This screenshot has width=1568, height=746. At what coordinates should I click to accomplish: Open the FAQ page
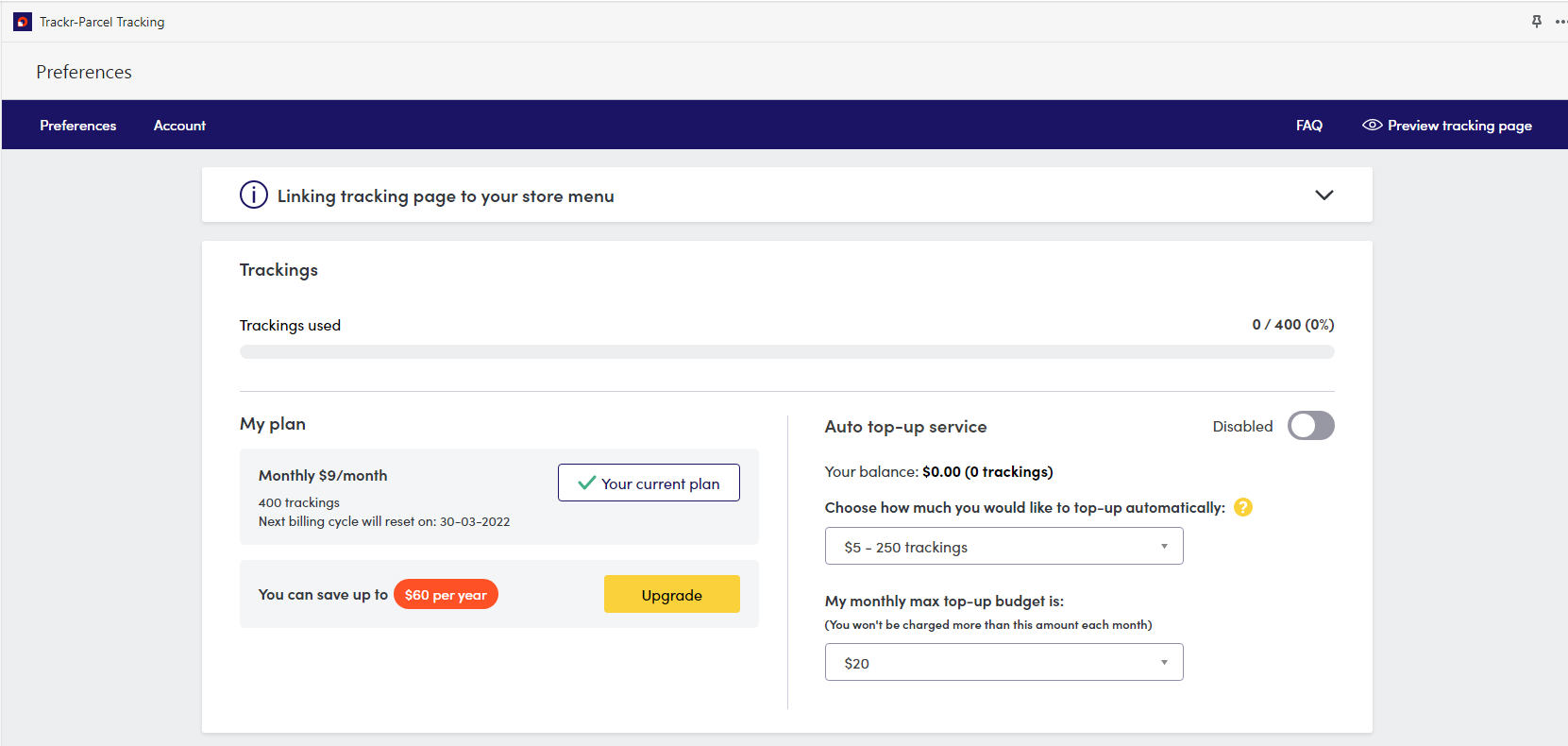1309,124
